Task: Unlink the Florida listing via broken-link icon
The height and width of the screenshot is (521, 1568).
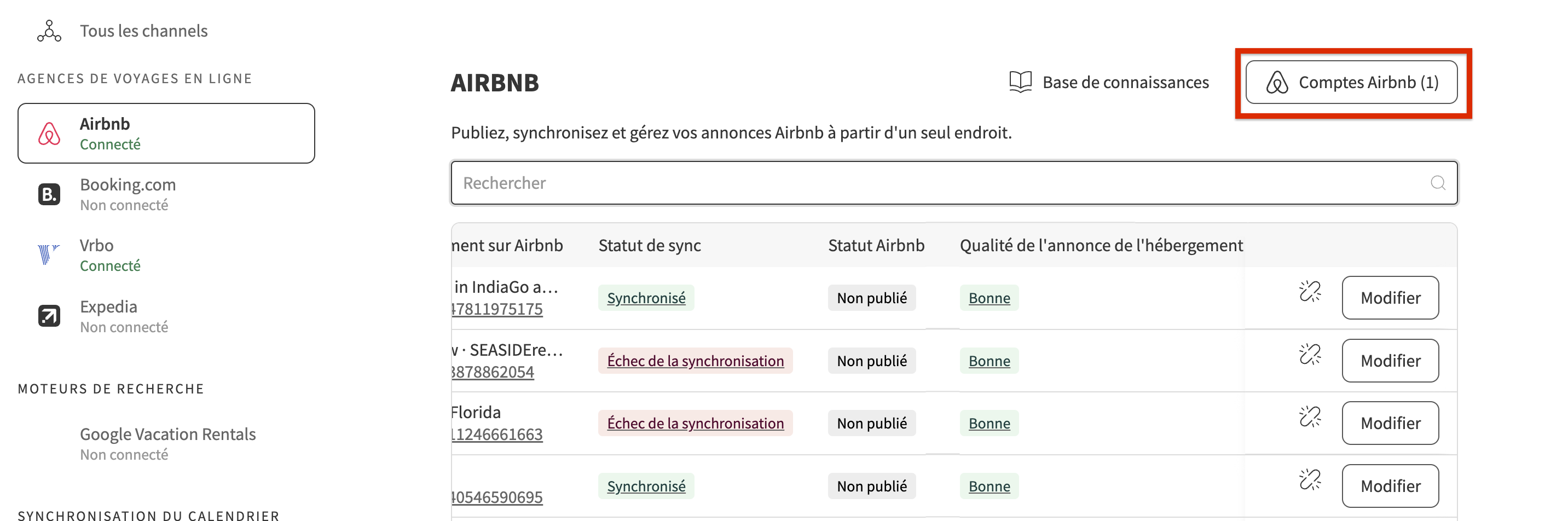Action: click(1309, 417)
